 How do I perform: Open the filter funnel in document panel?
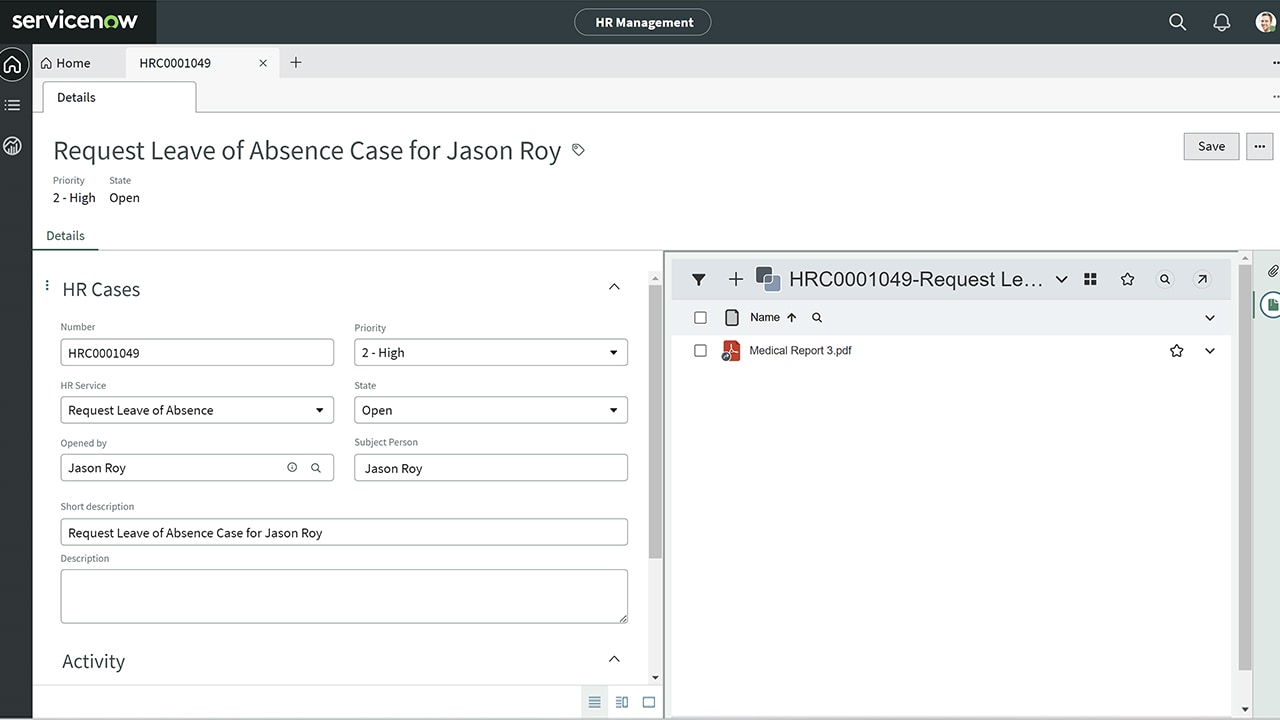699,280
